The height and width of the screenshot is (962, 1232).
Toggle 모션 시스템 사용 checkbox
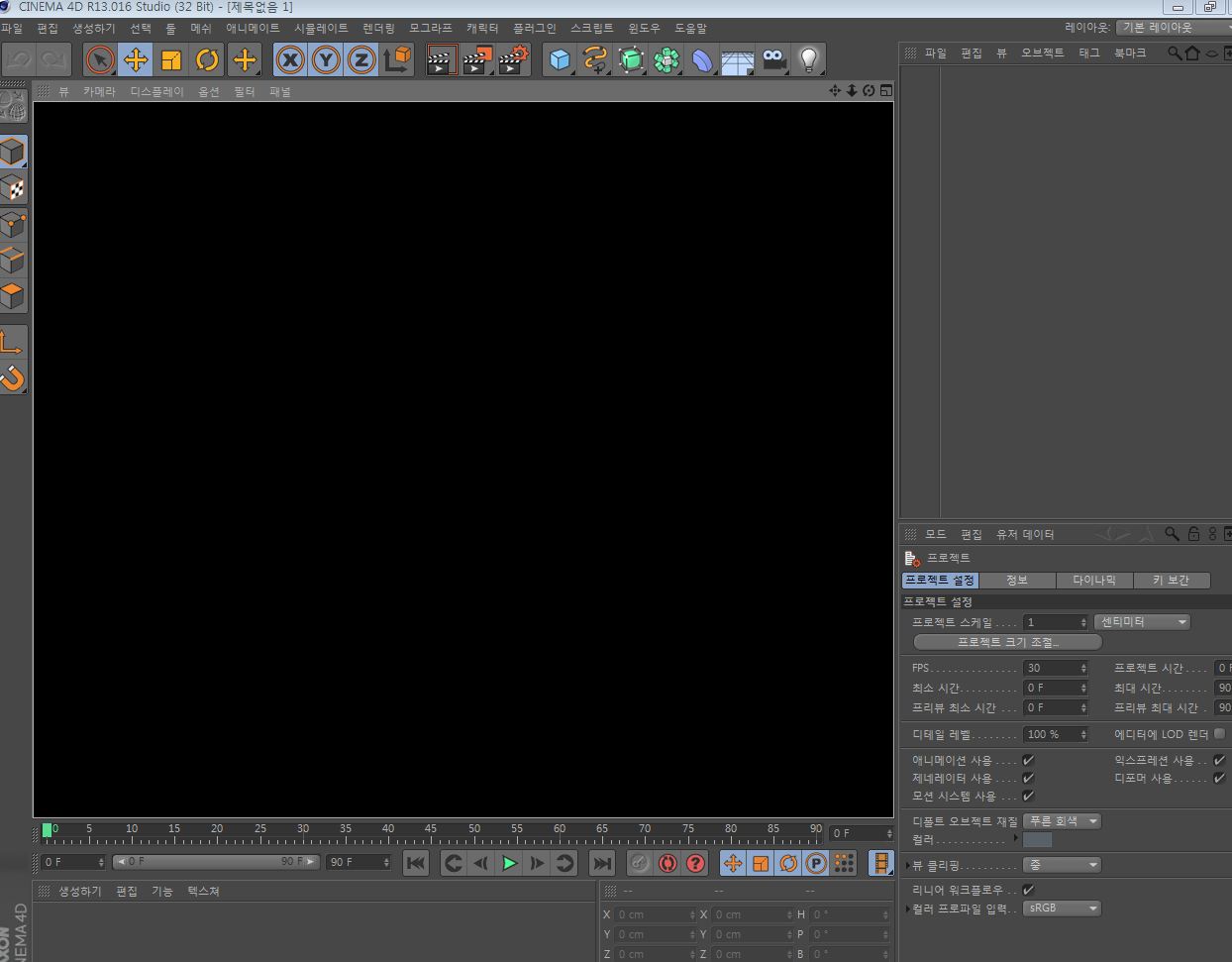coord(1028,796)
